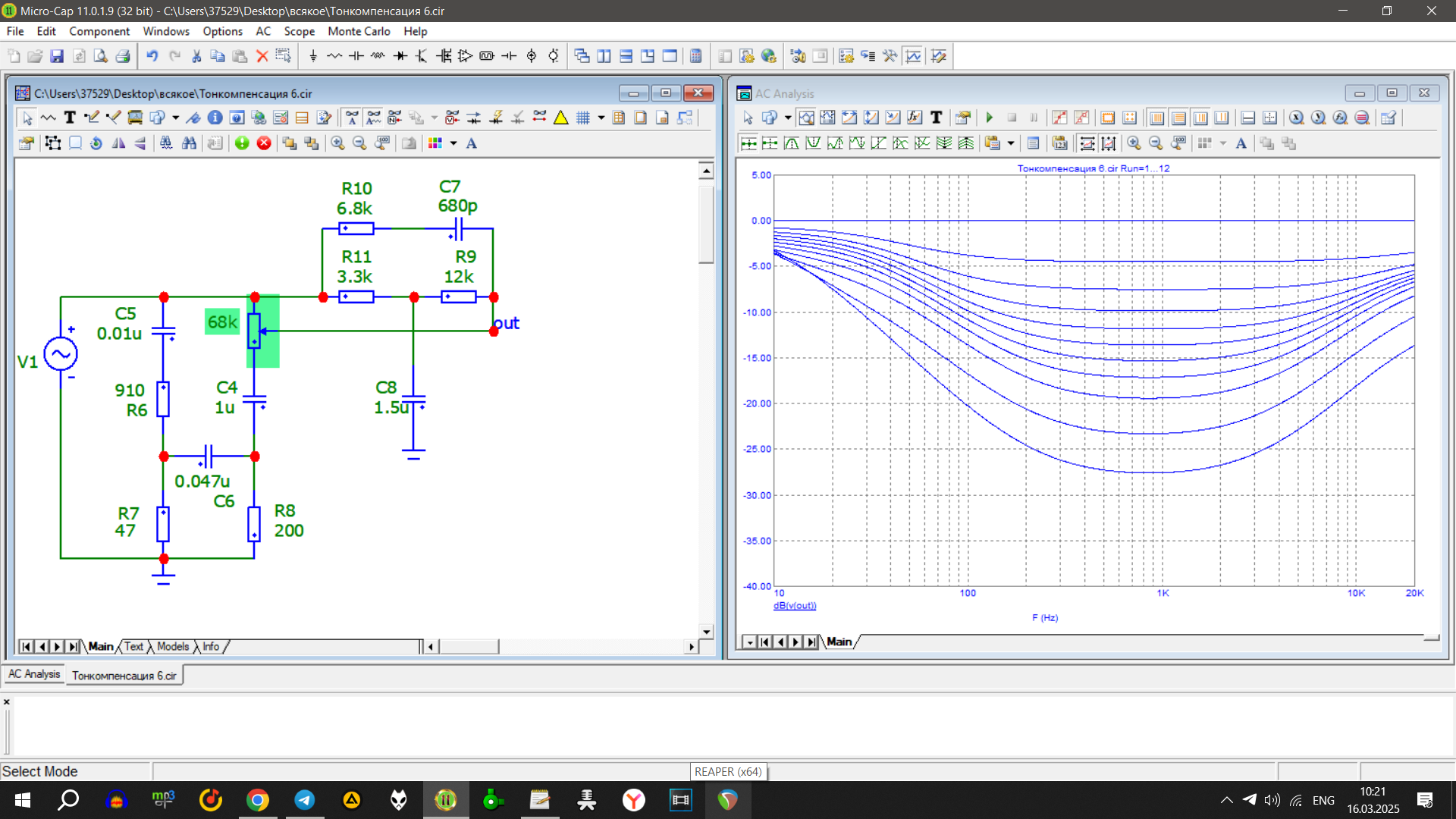1456x819 pixels.
Task: Select the Diode component tool
Action: pos(400,56)
